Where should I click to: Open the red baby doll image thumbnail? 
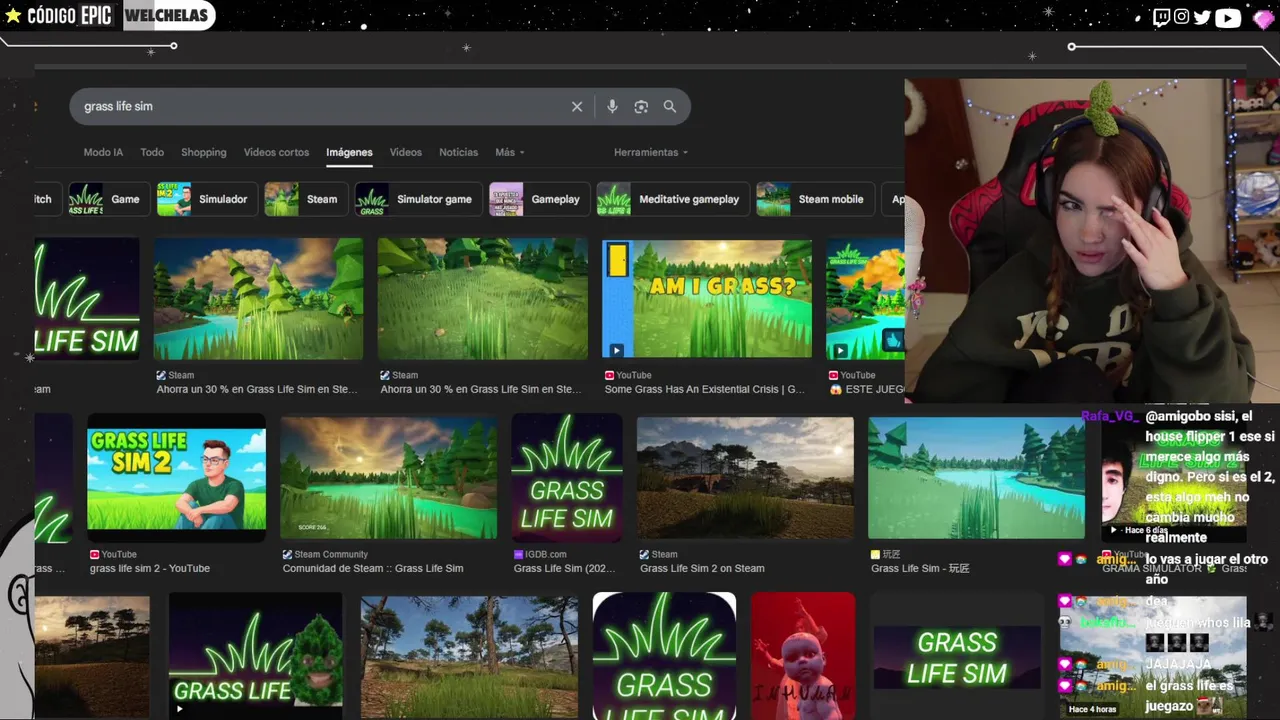tap(803, 655)
